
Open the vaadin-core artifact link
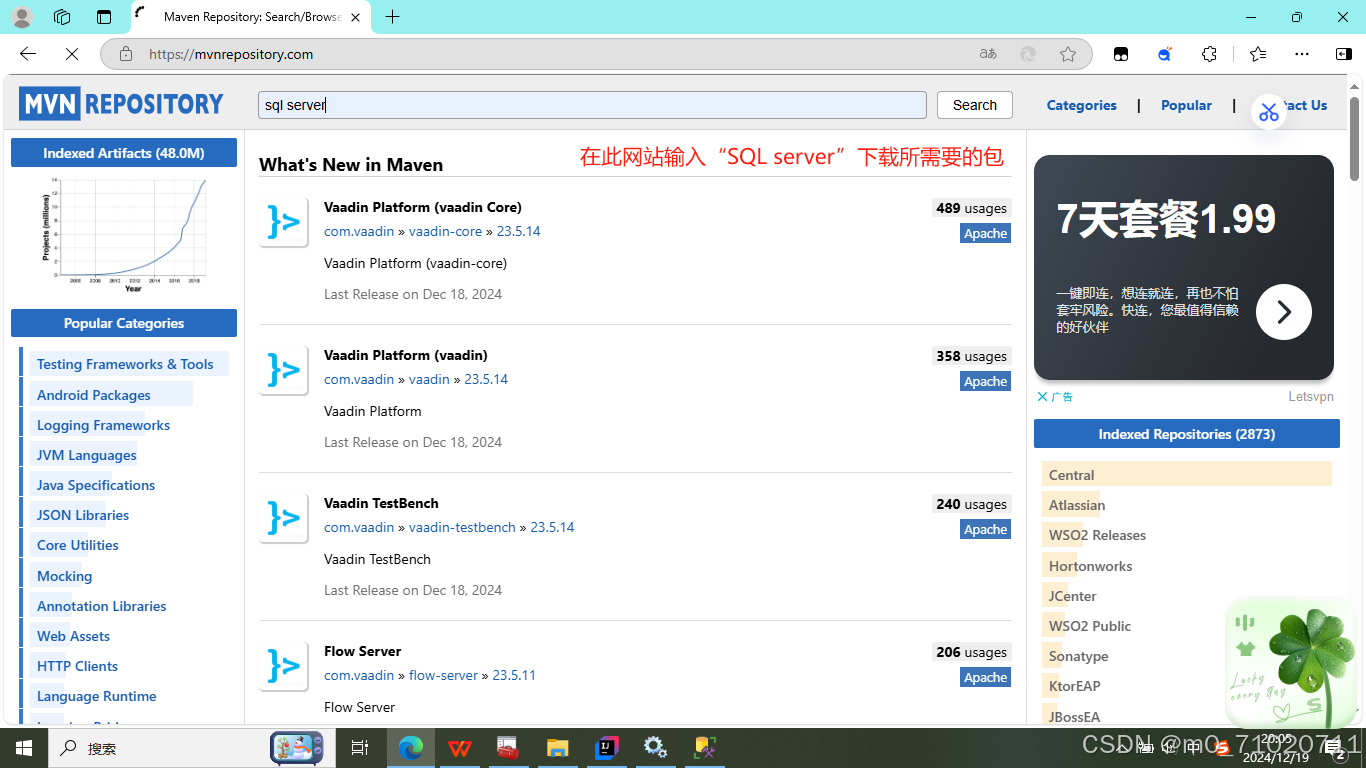click(x=445, y=231)
